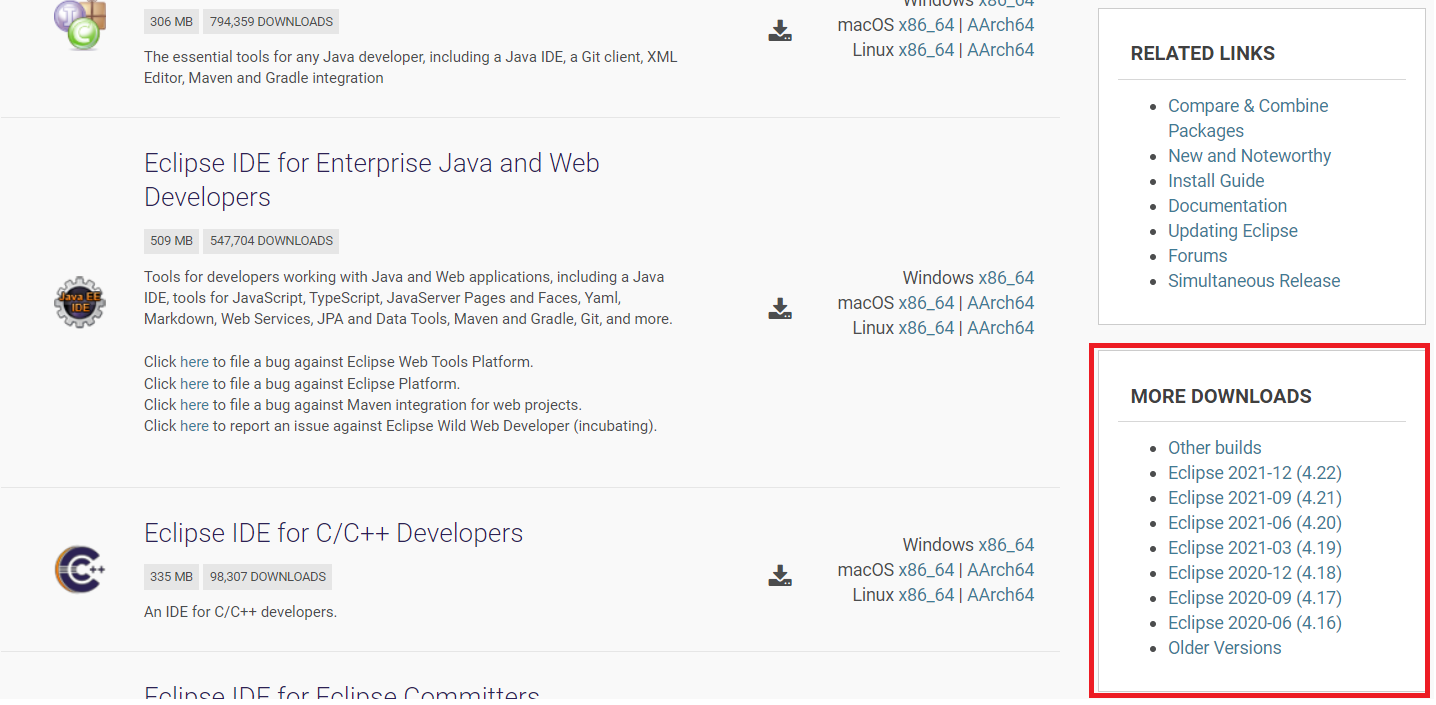Click the 547,704 DOWNLOADS badge

[271, 241]
